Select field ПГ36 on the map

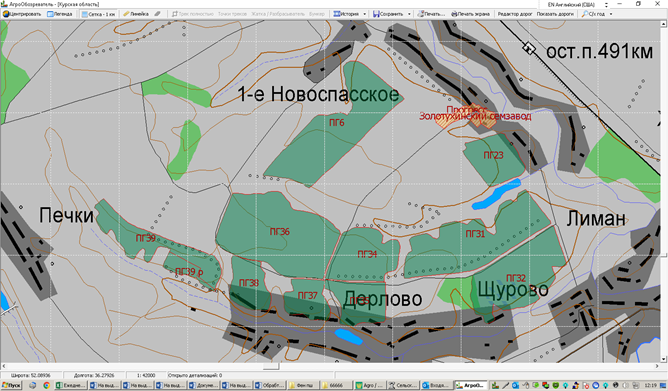[x=279, y=231]
